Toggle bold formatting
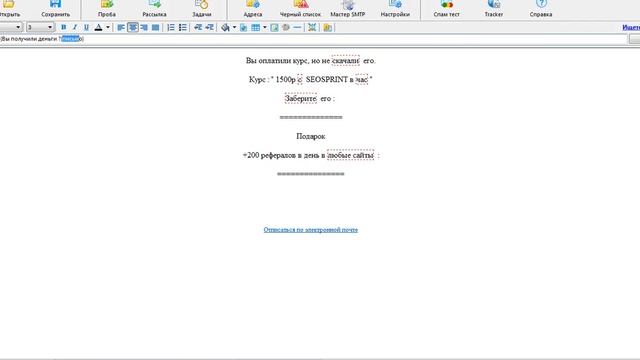The width and height of the screenshot is (640, 360). click(63, 27)
